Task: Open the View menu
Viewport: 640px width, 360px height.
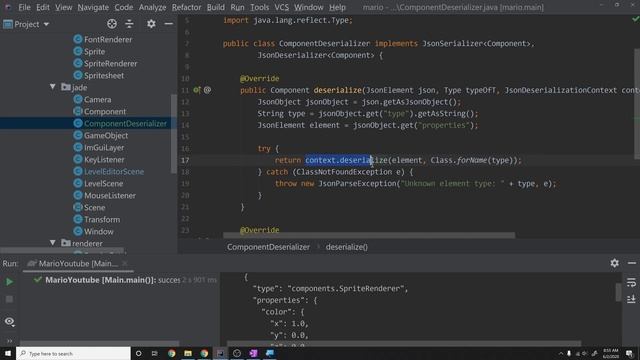Action: [x=64, y=7]
